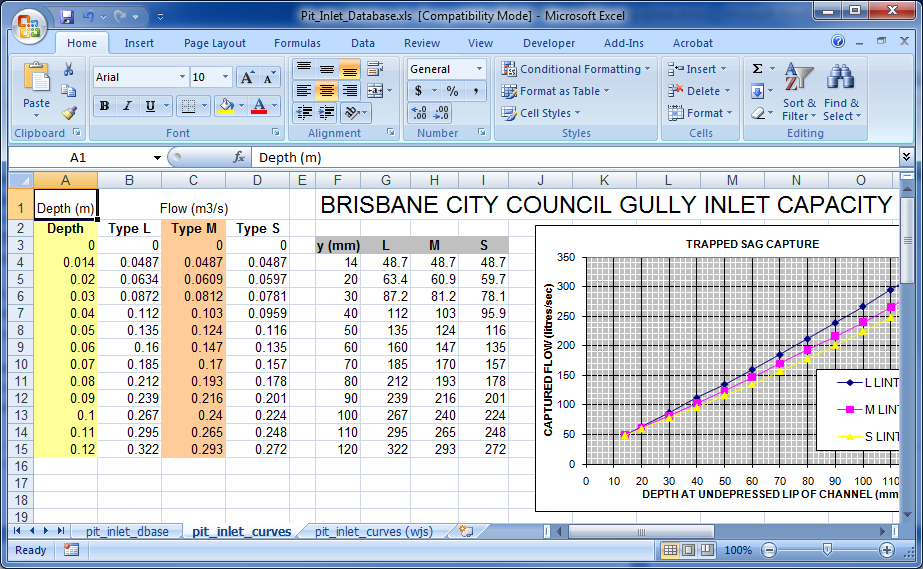Viewport: 923px width, 569px height.
Task: Apply borders to the cell
Action: [188, 106]
